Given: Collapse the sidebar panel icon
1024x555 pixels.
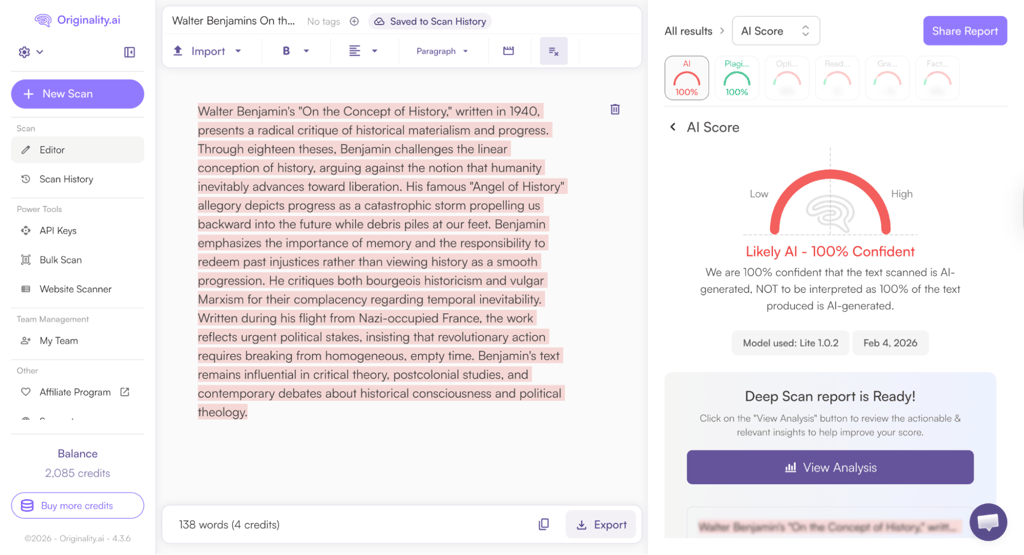Looking at the screenshot, I should click(129, 52).
